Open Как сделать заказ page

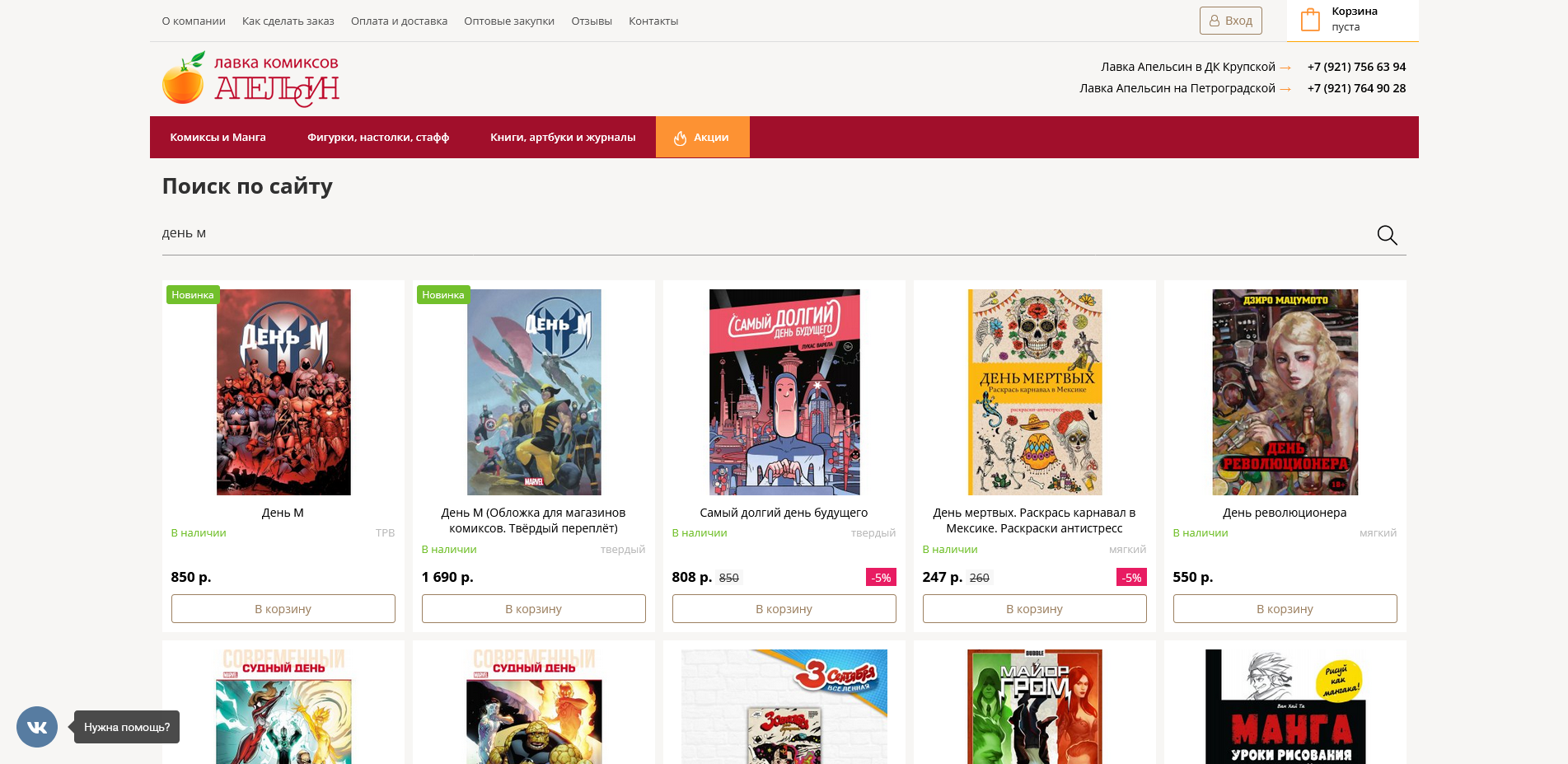pyautogui.click(x=288, y=21)
